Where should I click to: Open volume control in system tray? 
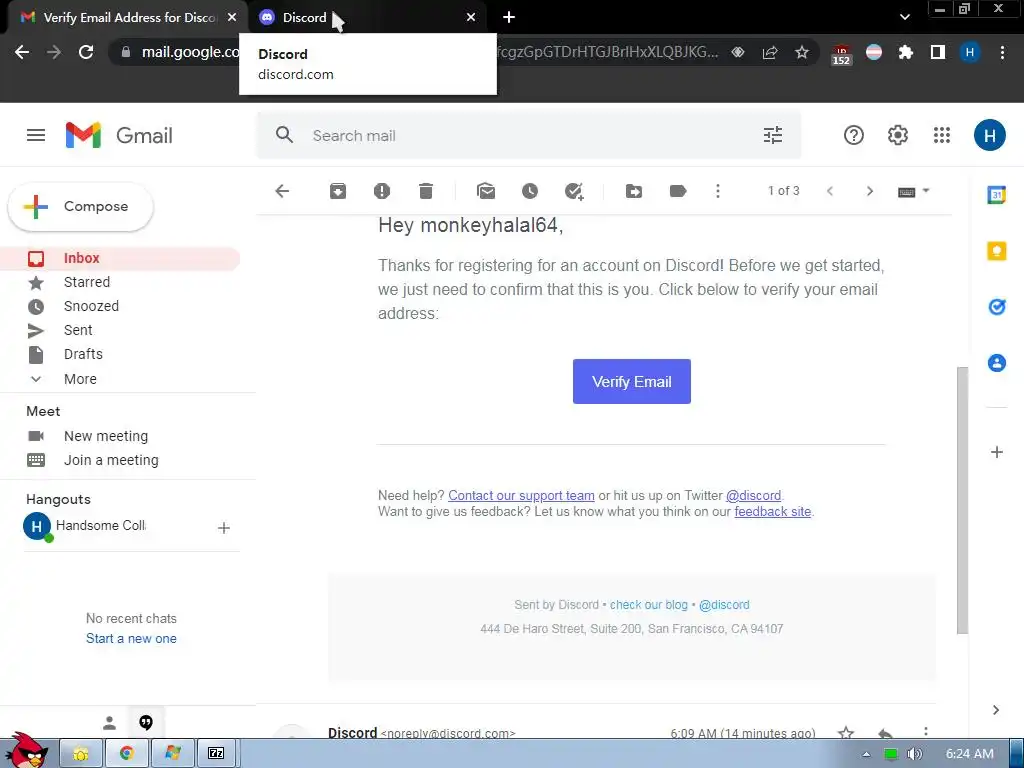(x=914, y=754)
